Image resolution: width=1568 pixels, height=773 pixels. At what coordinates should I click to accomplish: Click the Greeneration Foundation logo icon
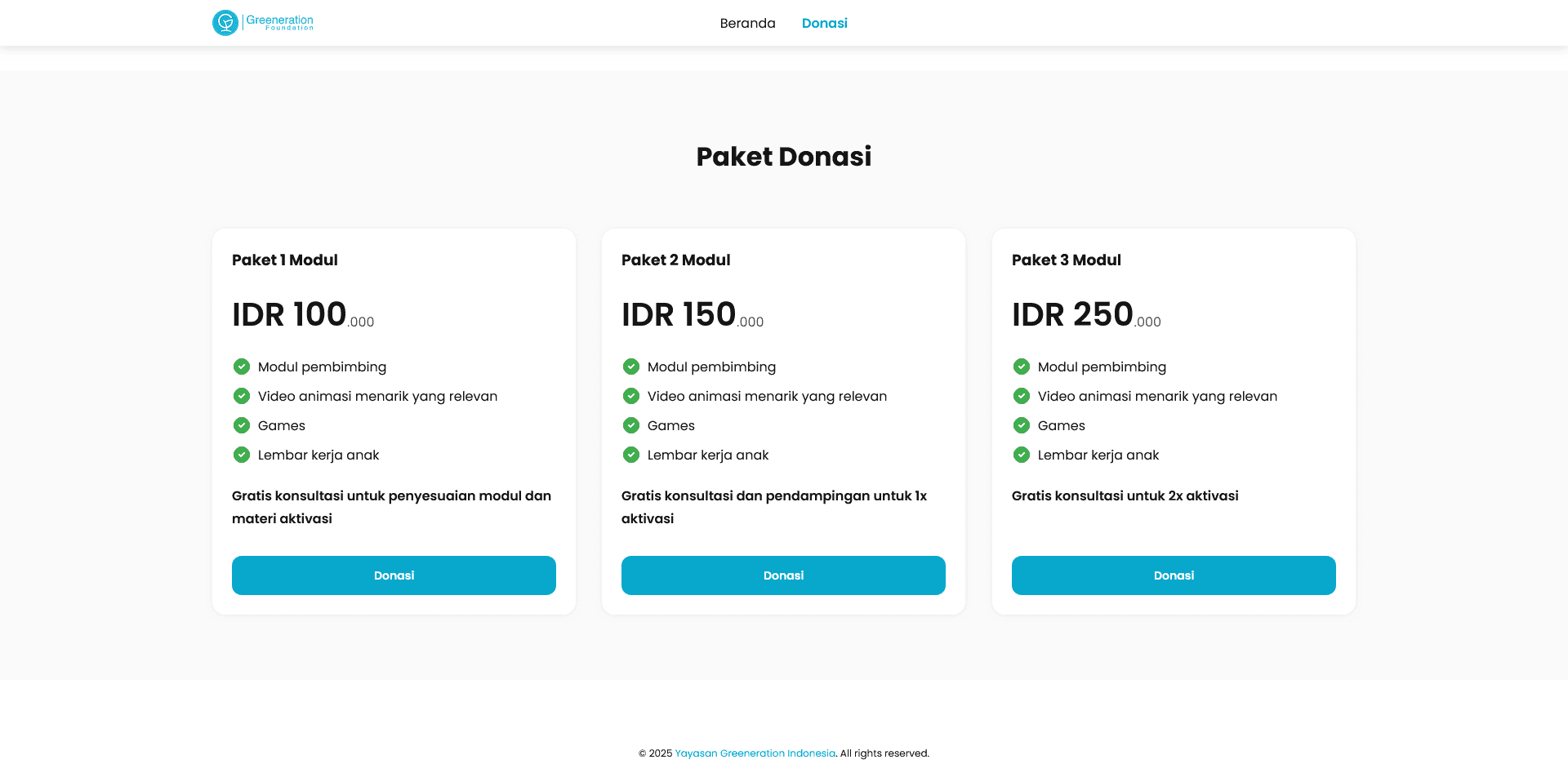click(x=227, y=23)
